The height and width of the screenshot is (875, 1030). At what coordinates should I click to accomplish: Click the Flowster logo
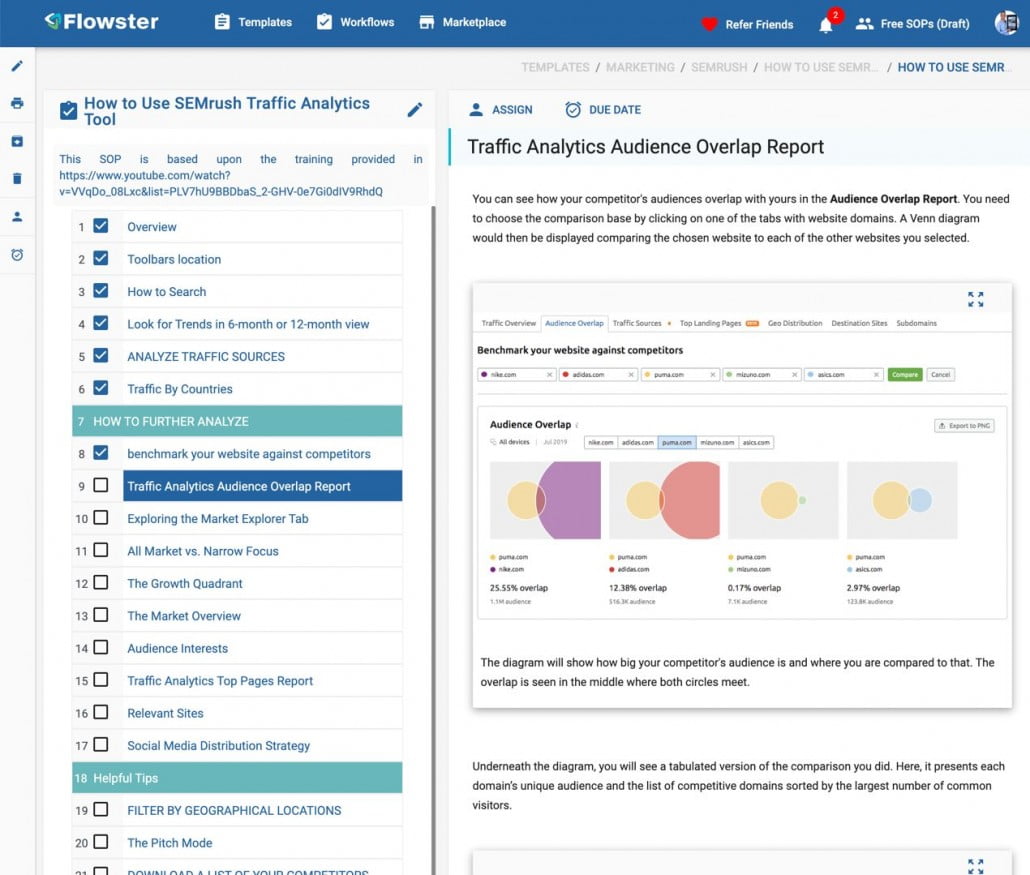point(101,22)
